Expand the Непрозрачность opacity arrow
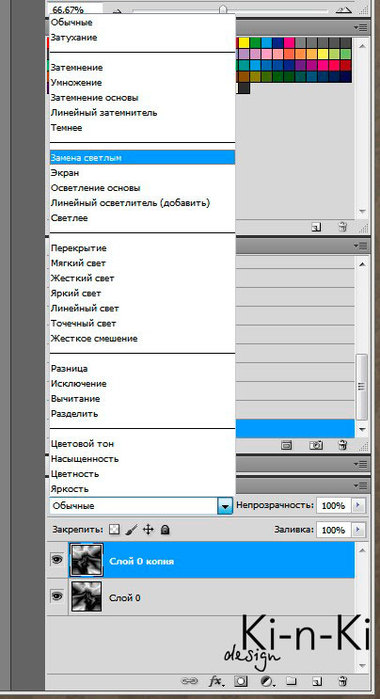380x699 pixels. click(x=358, y=506)
